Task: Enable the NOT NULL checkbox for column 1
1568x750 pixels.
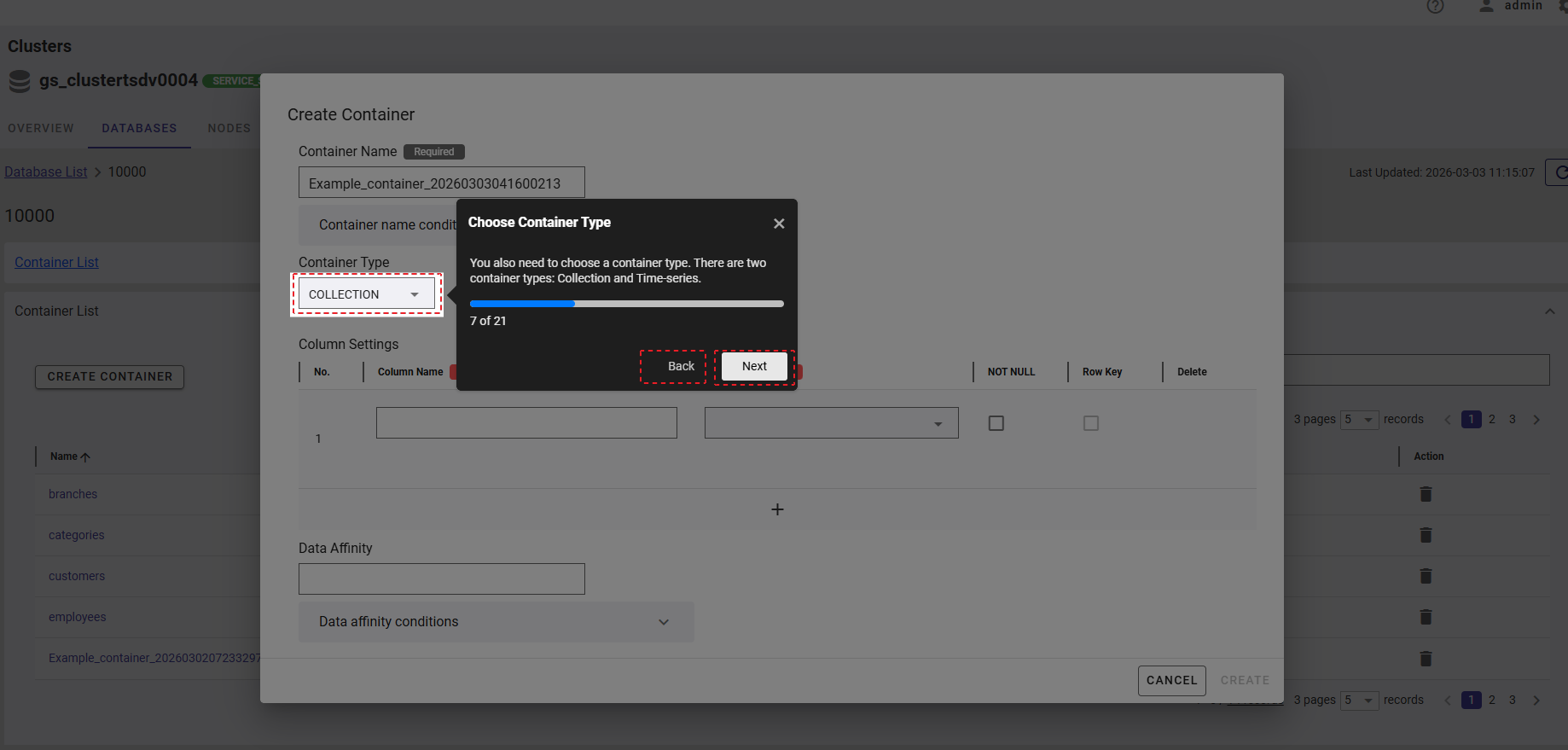Action: (x=996, y=423)
